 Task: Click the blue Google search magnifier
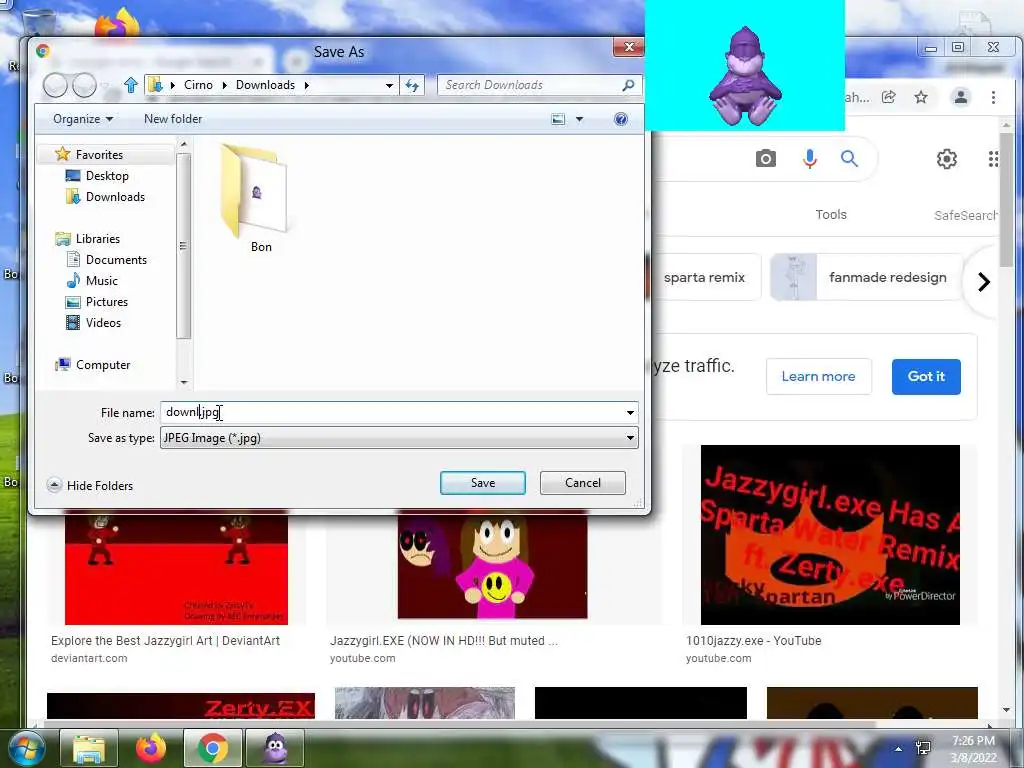pyautogui.click(x=849, y=159)
